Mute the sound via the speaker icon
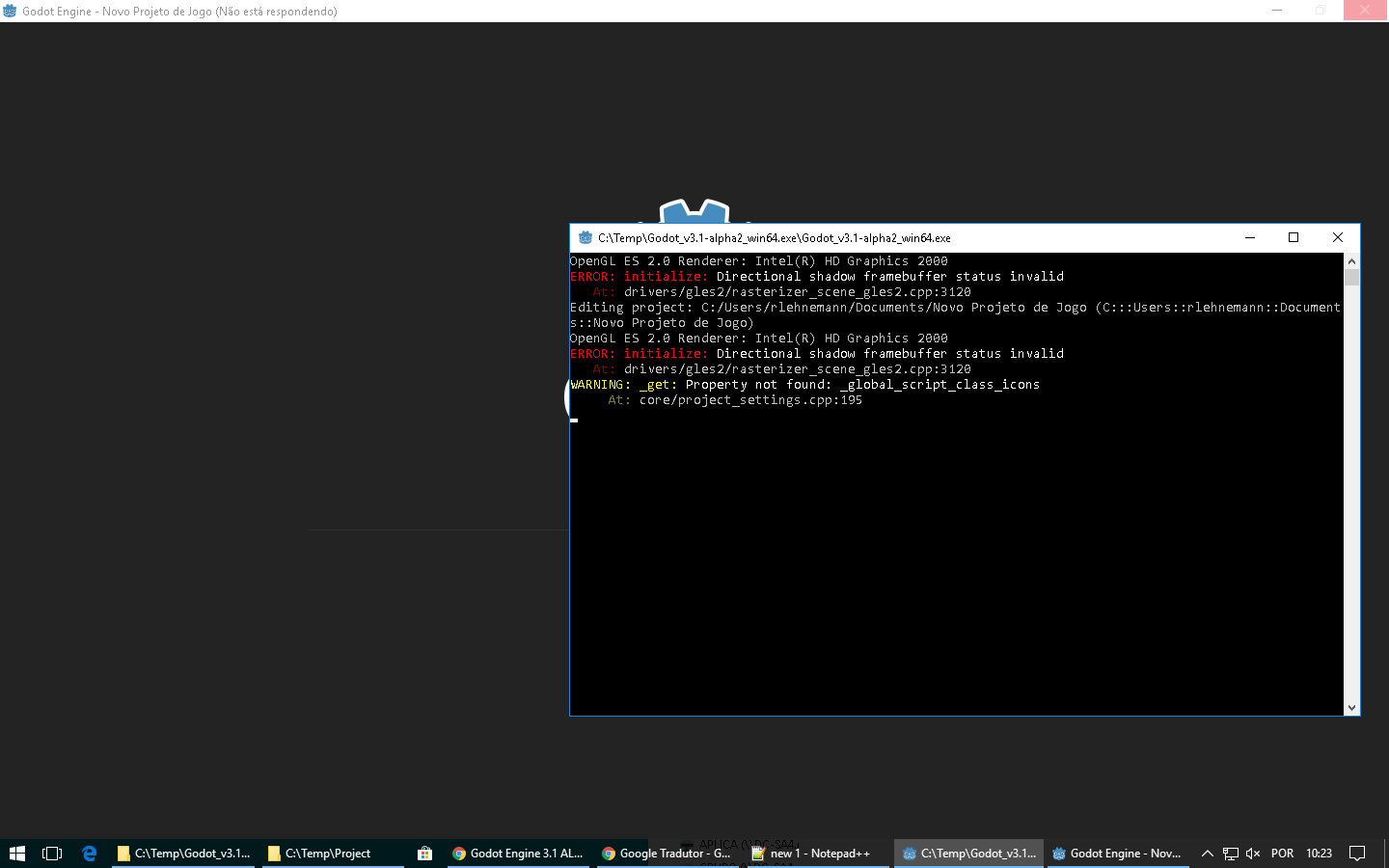Viewport: 1389px width, 868px height. pyautogui.click(x=1252, y=853)
